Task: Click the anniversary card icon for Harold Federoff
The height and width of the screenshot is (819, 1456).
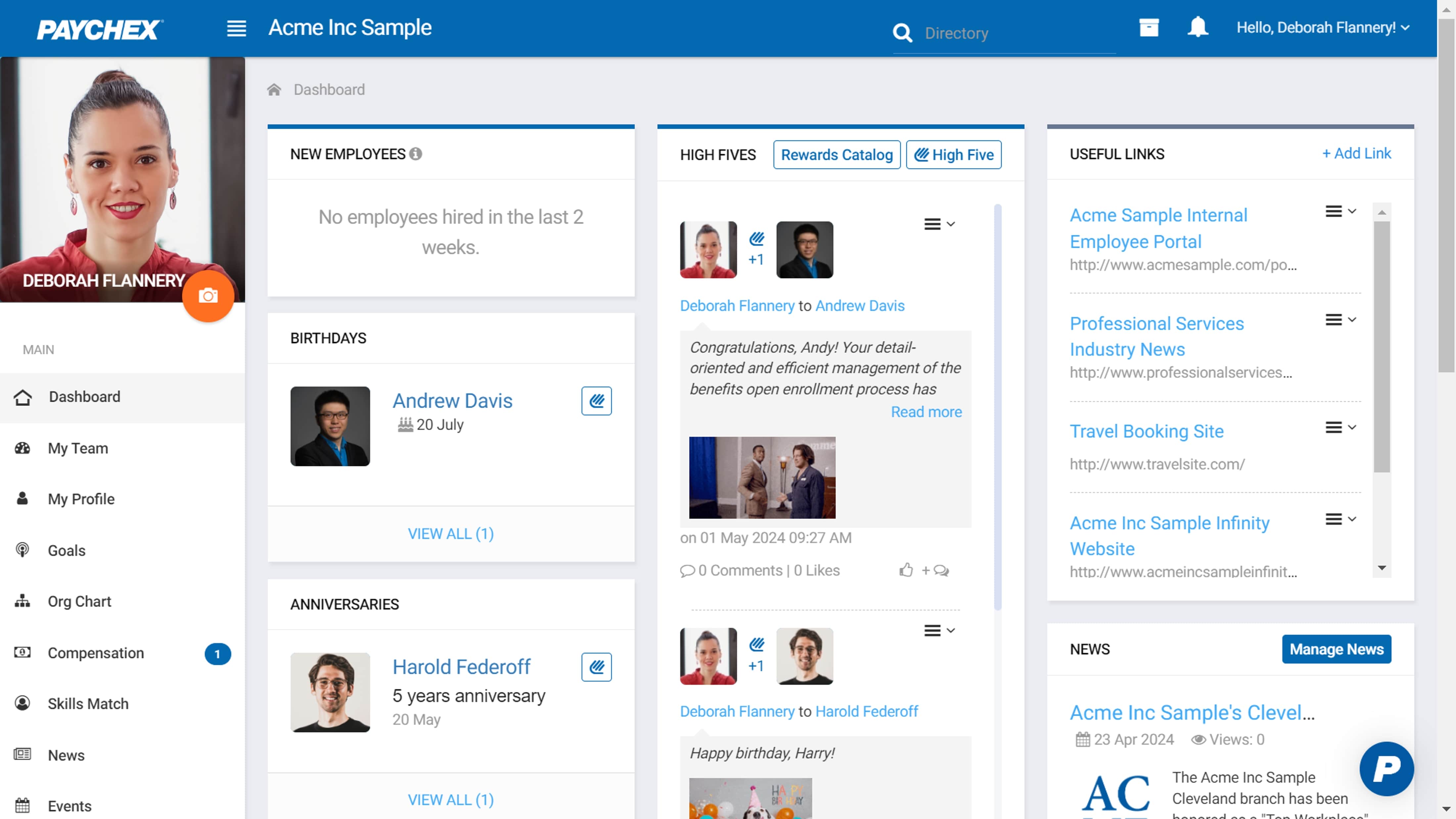Action: coord(597,667)
